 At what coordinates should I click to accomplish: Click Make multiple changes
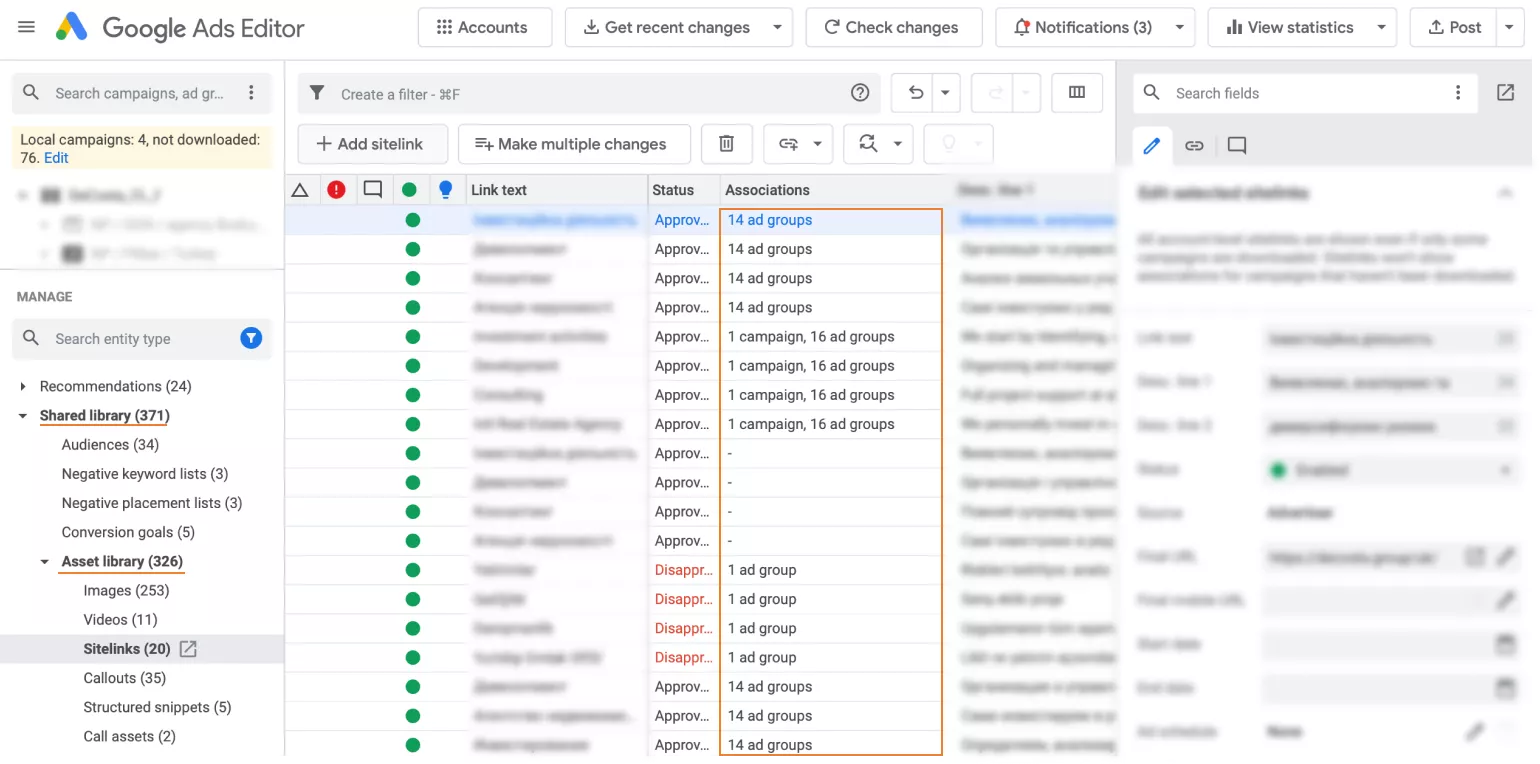pos(574,144)
